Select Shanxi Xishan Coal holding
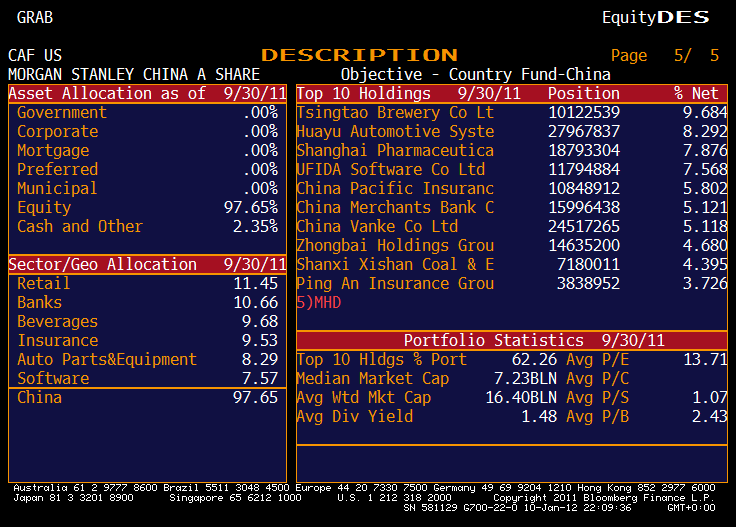The image size is (736, 527). 395,265
